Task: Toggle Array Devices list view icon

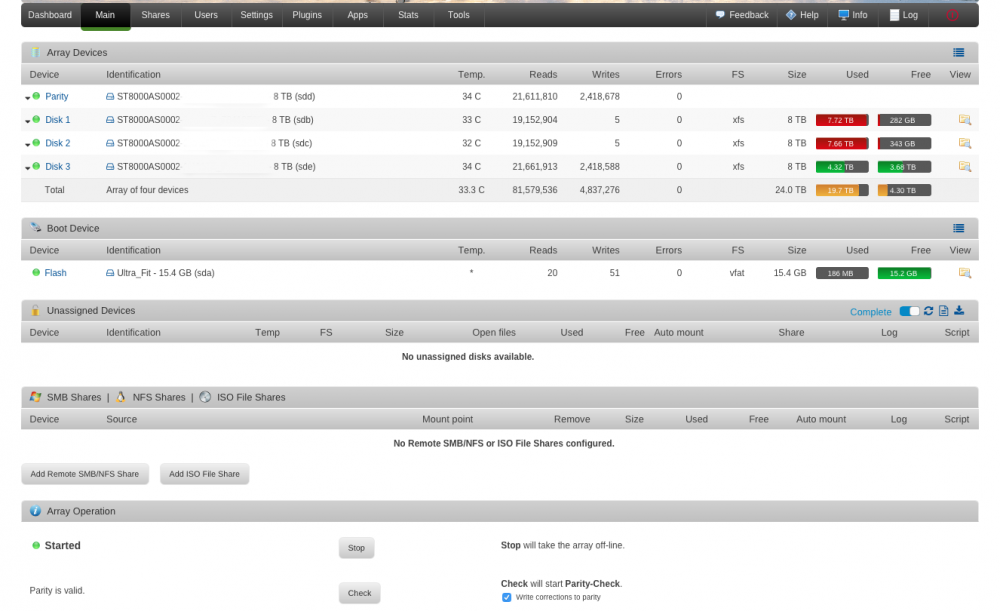Action: [959, 52]
